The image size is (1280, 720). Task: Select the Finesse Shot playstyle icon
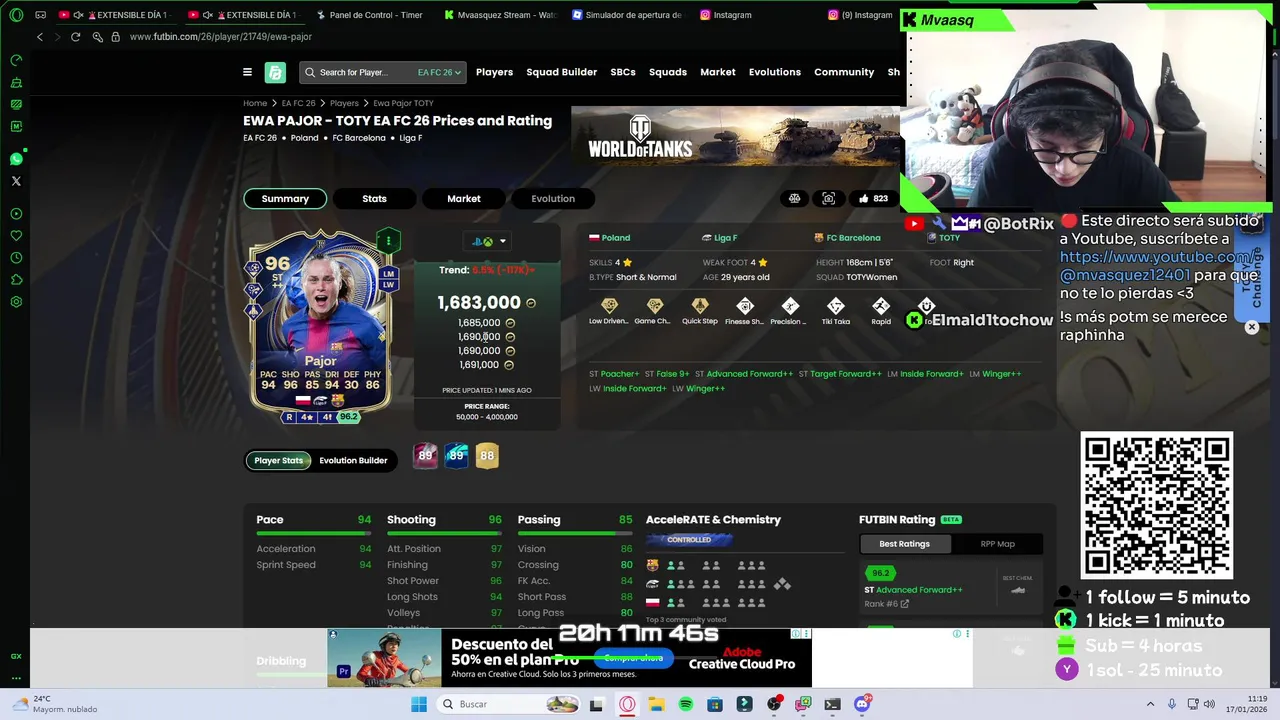[x=745, y=306]
